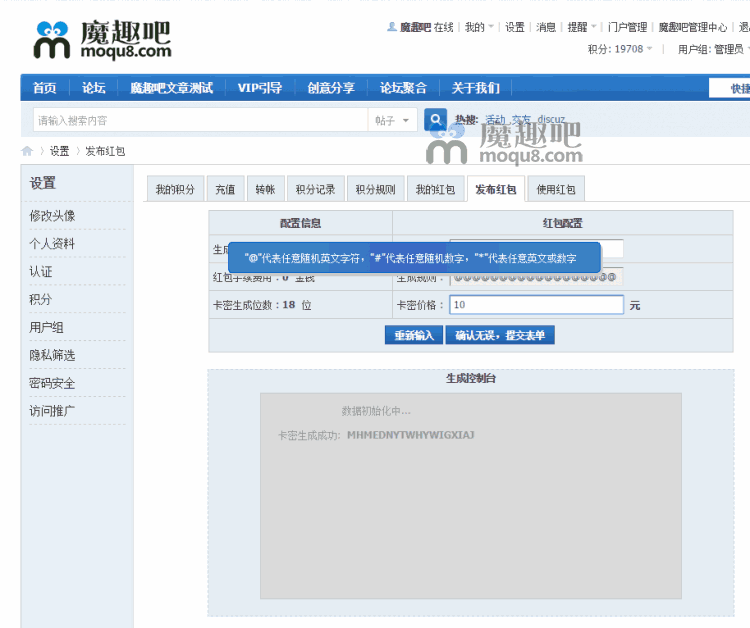Click the 设置 link in top bar
The image size is (750, 628).
(515, 27)
